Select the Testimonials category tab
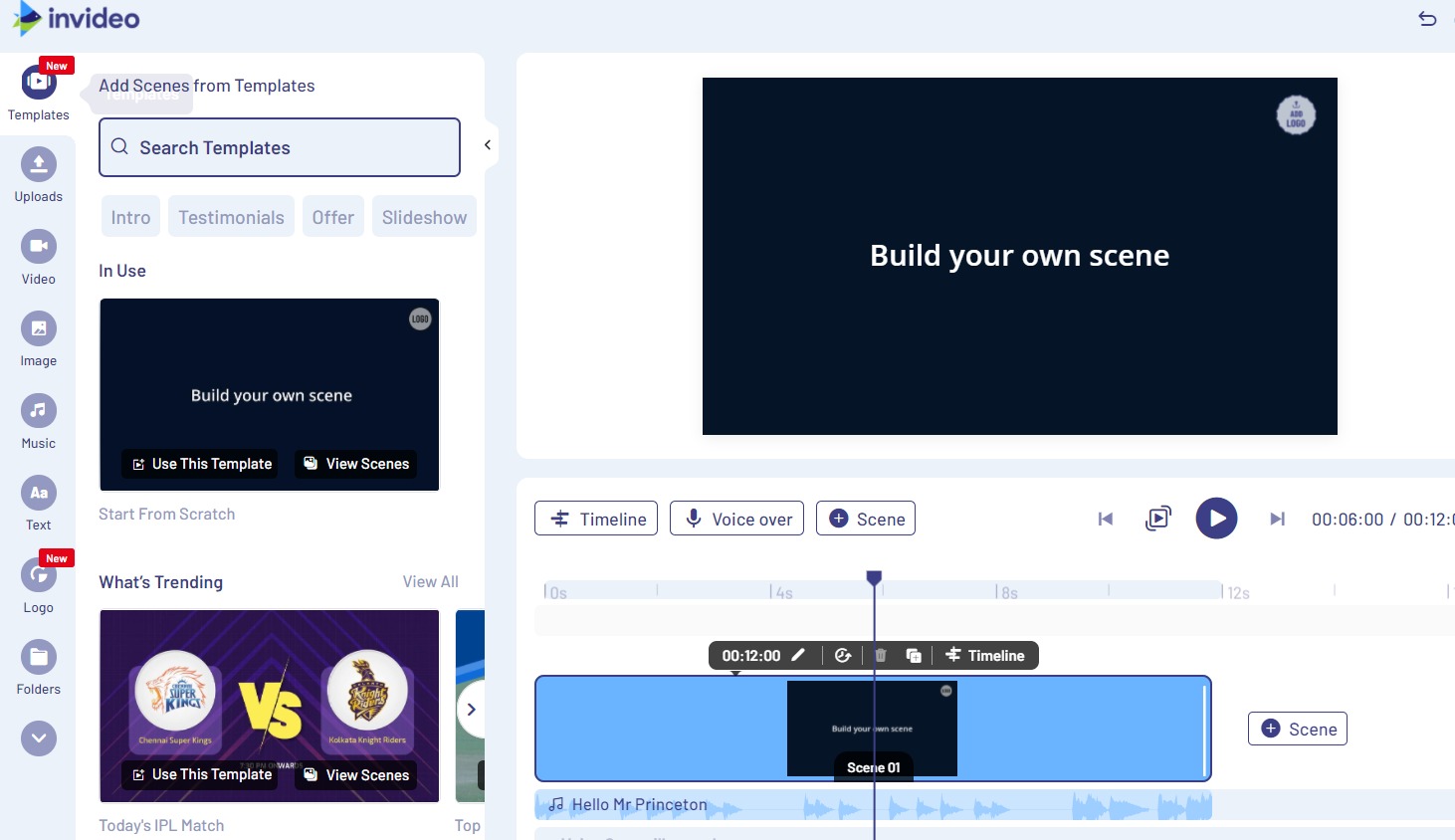 (231, 217)
